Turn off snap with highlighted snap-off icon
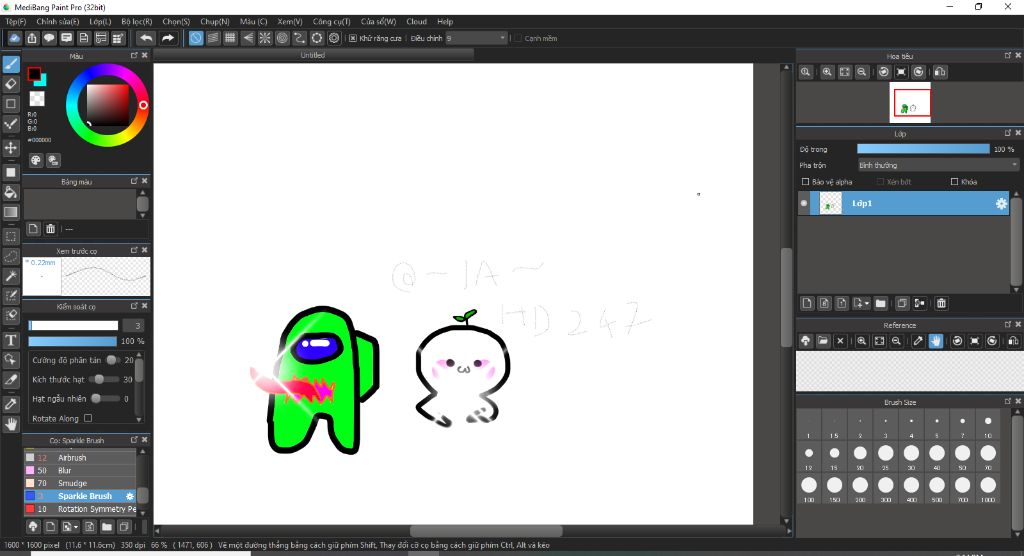The width and height of the screenshot is (1024, 556). (x=196, y=38)
